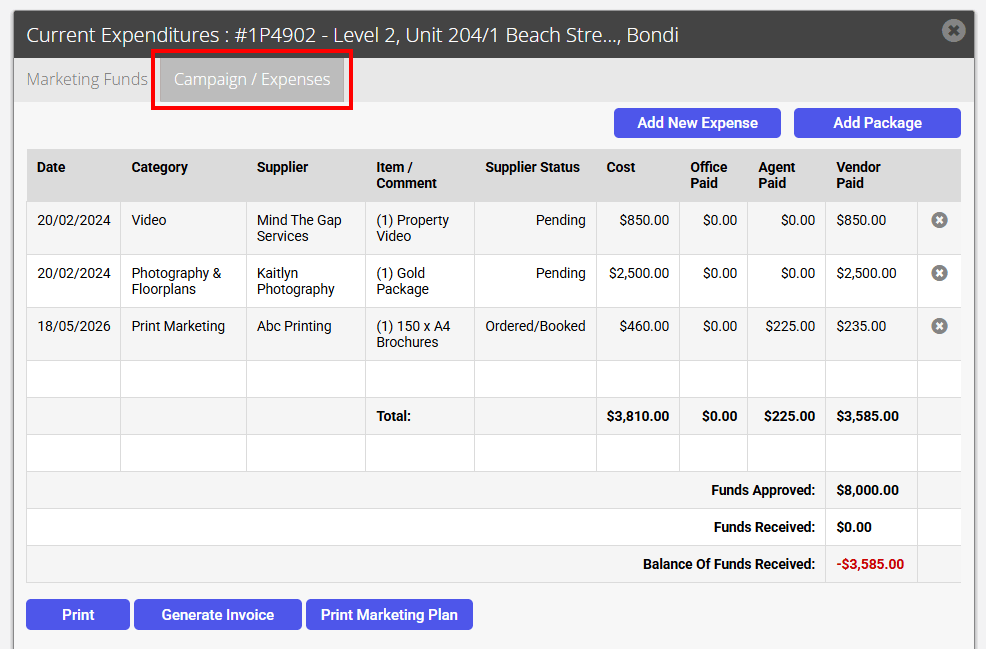Click the Funds Approved $8,000.00 value
This screenshot has height=649, width=986.
click(867, 491)
